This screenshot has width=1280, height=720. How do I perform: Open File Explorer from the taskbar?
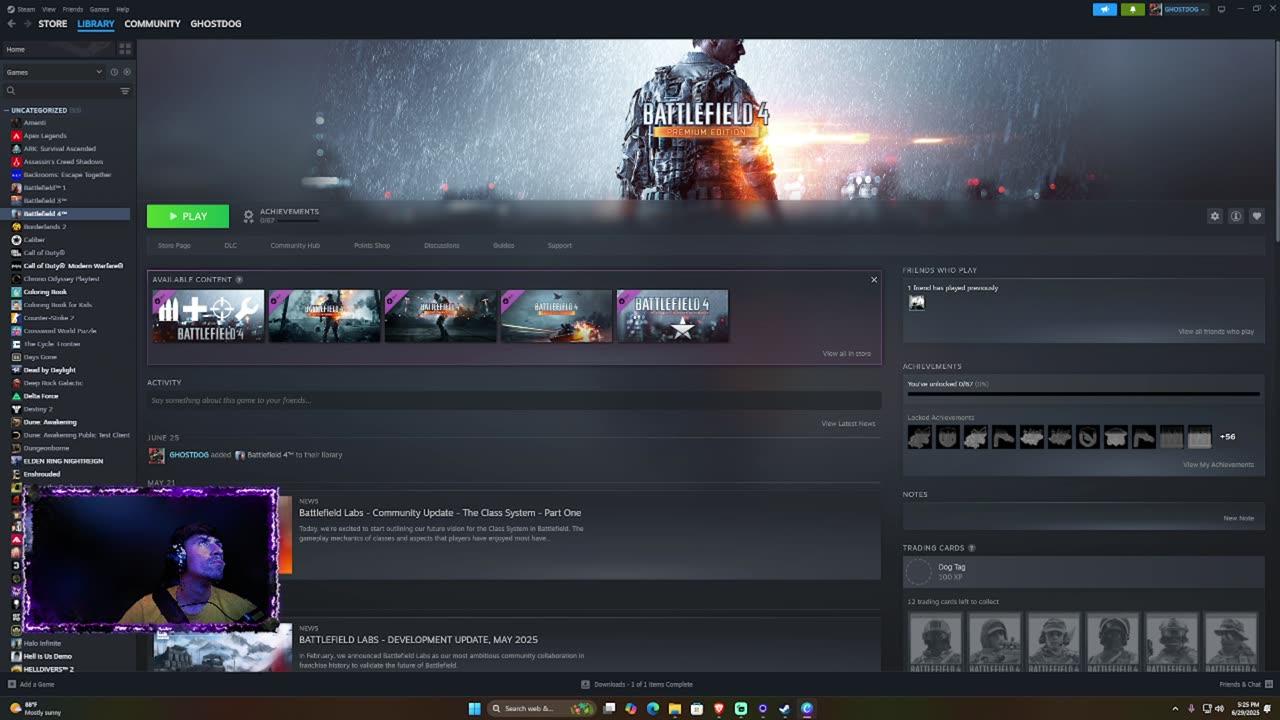tap(675, 709)
